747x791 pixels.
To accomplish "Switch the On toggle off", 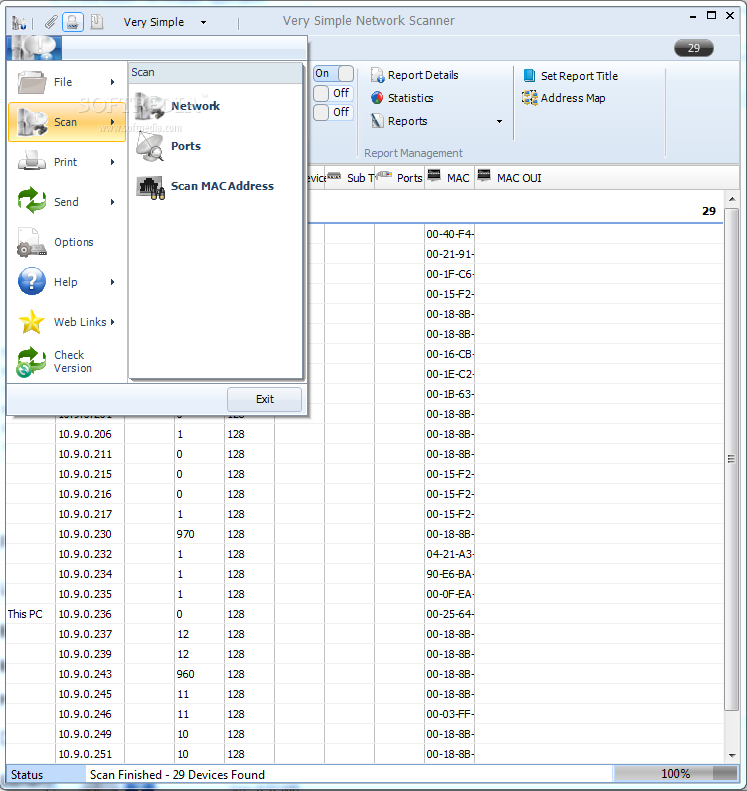I will coord(333,74).
